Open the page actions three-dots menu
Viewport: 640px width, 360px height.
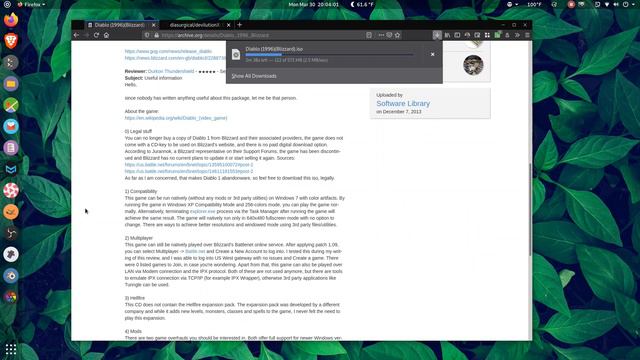point(381,35)
